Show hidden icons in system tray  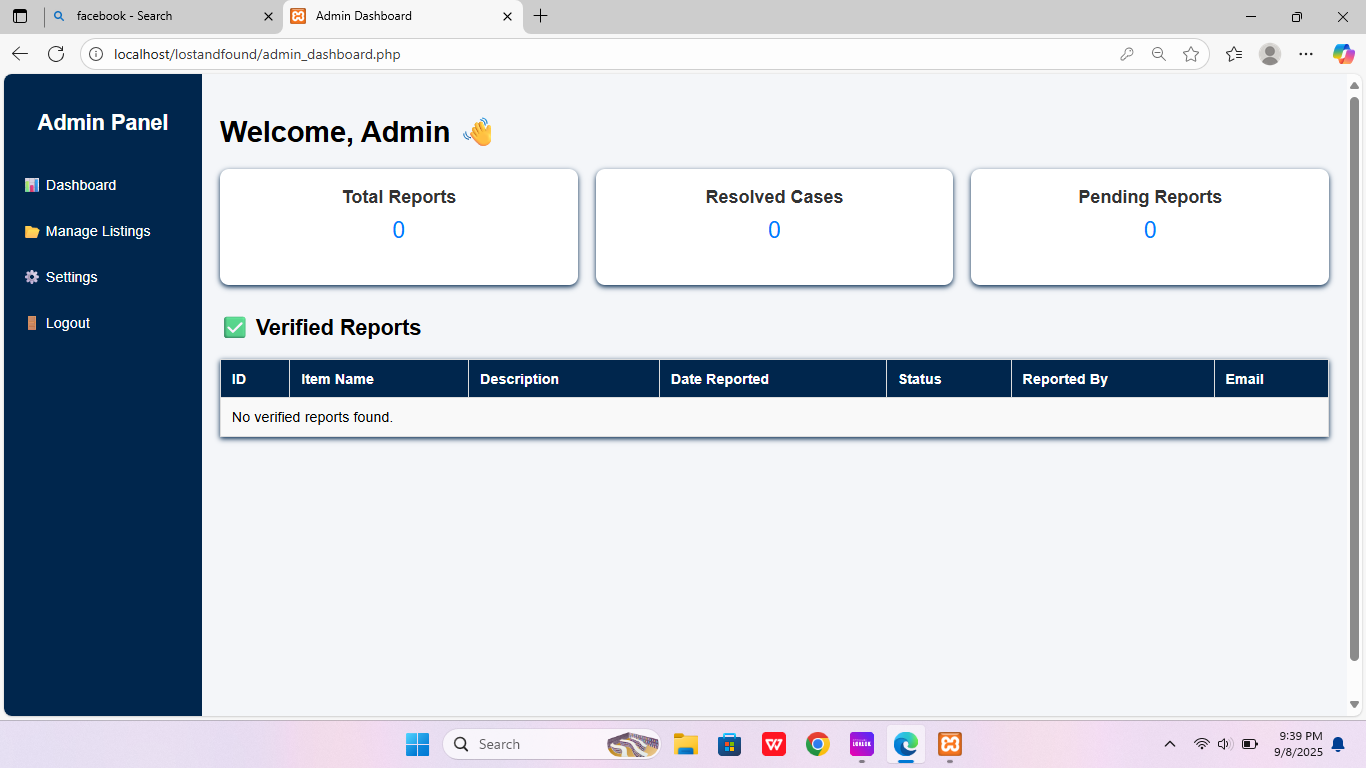(x=1169, y=744)
